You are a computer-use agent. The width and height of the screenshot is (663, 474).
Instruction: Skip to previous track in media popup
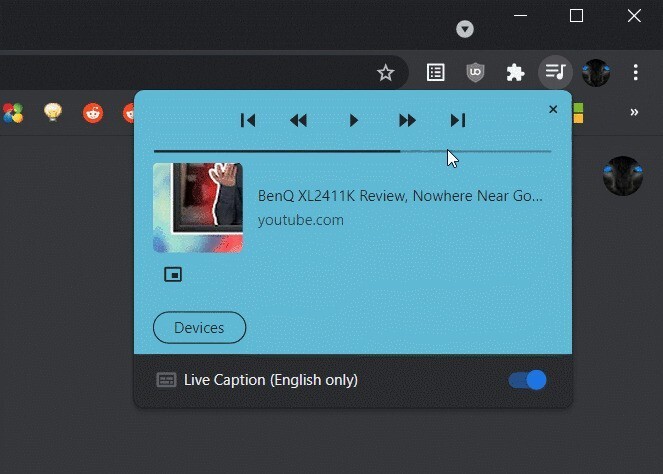248,121
